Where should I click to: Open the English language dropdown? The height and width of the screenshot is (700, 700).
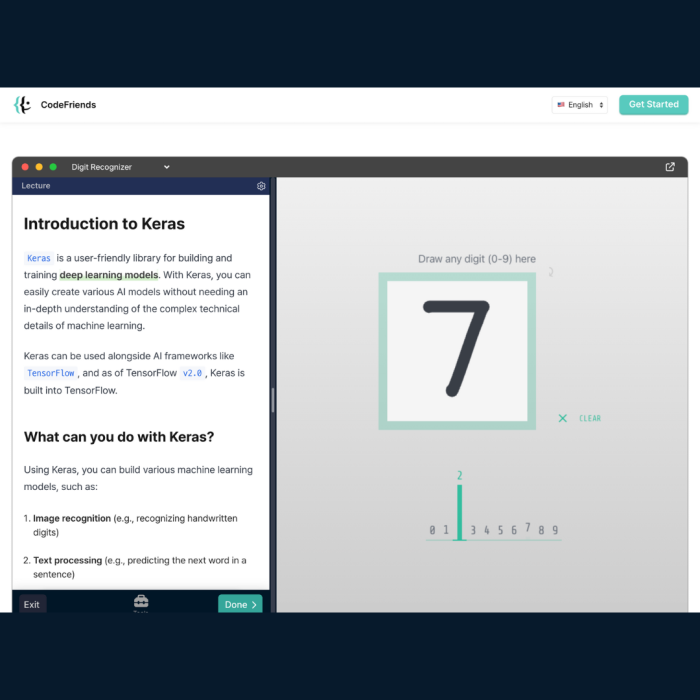point(579,105)
